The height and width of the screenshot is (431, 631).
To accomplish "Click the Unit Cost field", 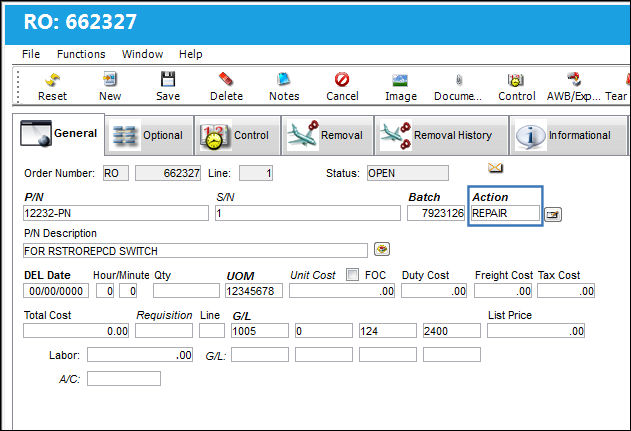I will pyautogui.click(x=342, y=291).
